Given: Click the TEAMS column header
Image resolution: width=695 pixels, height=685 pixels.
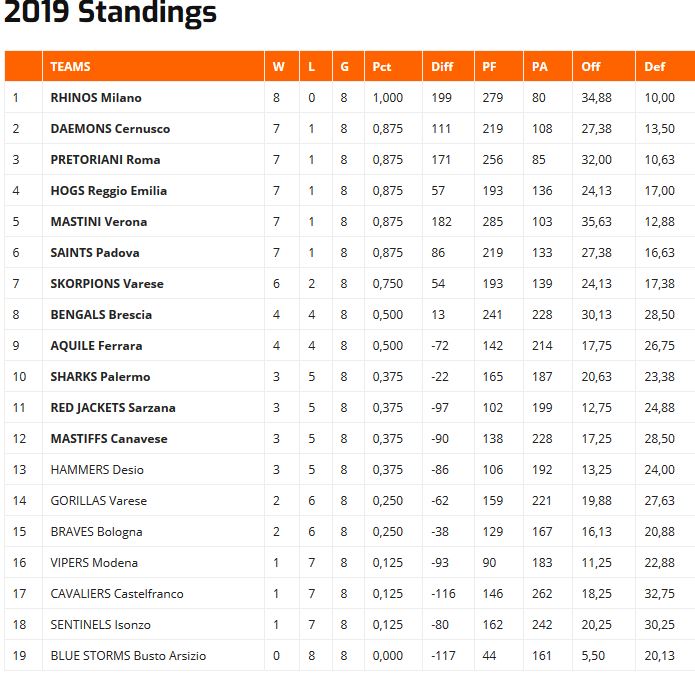Looking at the screenshot, I should click(x=70, y=67).
